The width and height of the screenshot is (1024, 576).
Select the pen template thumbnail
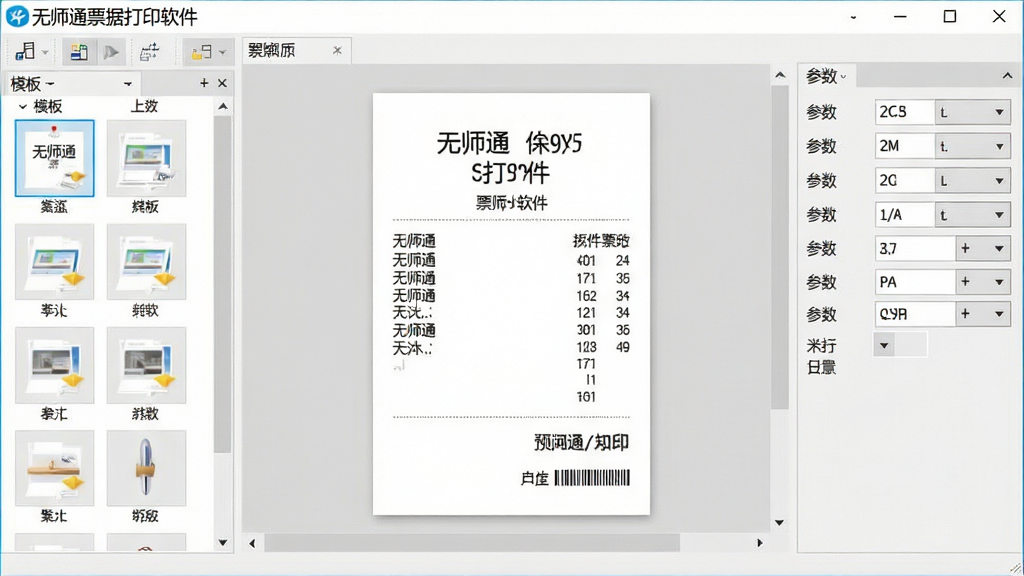click(x=146, y=468)
